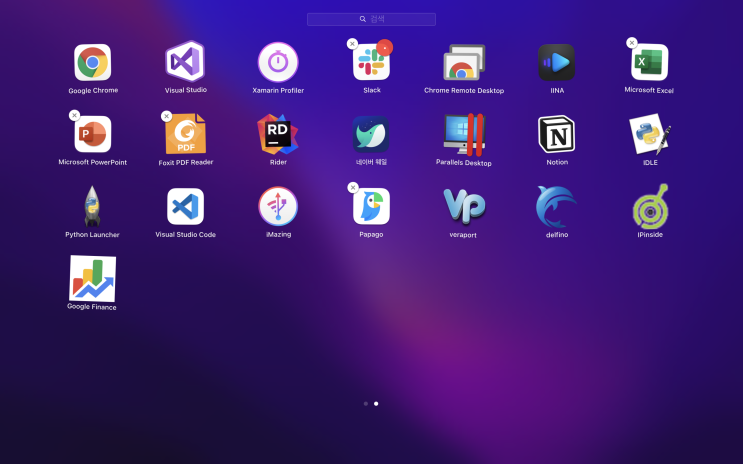Open Xamarin Profiler
This screenshot has width=743, height=464.
(x=278, y=62)
